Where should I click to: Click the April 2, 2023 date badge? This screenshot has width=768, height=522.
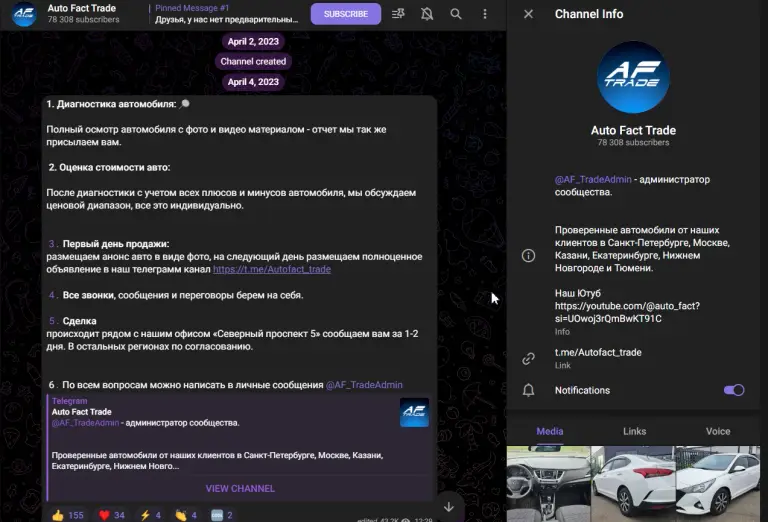253,42
